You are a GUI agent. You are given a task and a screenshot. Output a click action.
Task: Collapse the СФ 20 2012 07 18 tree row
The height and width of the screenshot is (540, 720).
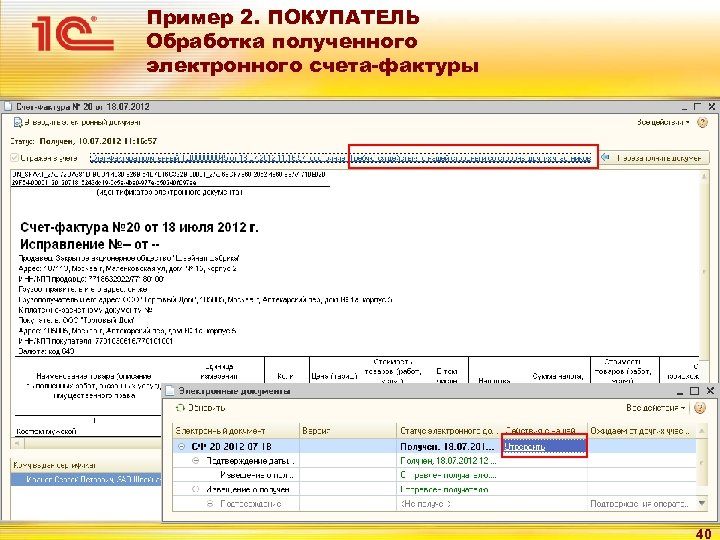click(181, 446)
